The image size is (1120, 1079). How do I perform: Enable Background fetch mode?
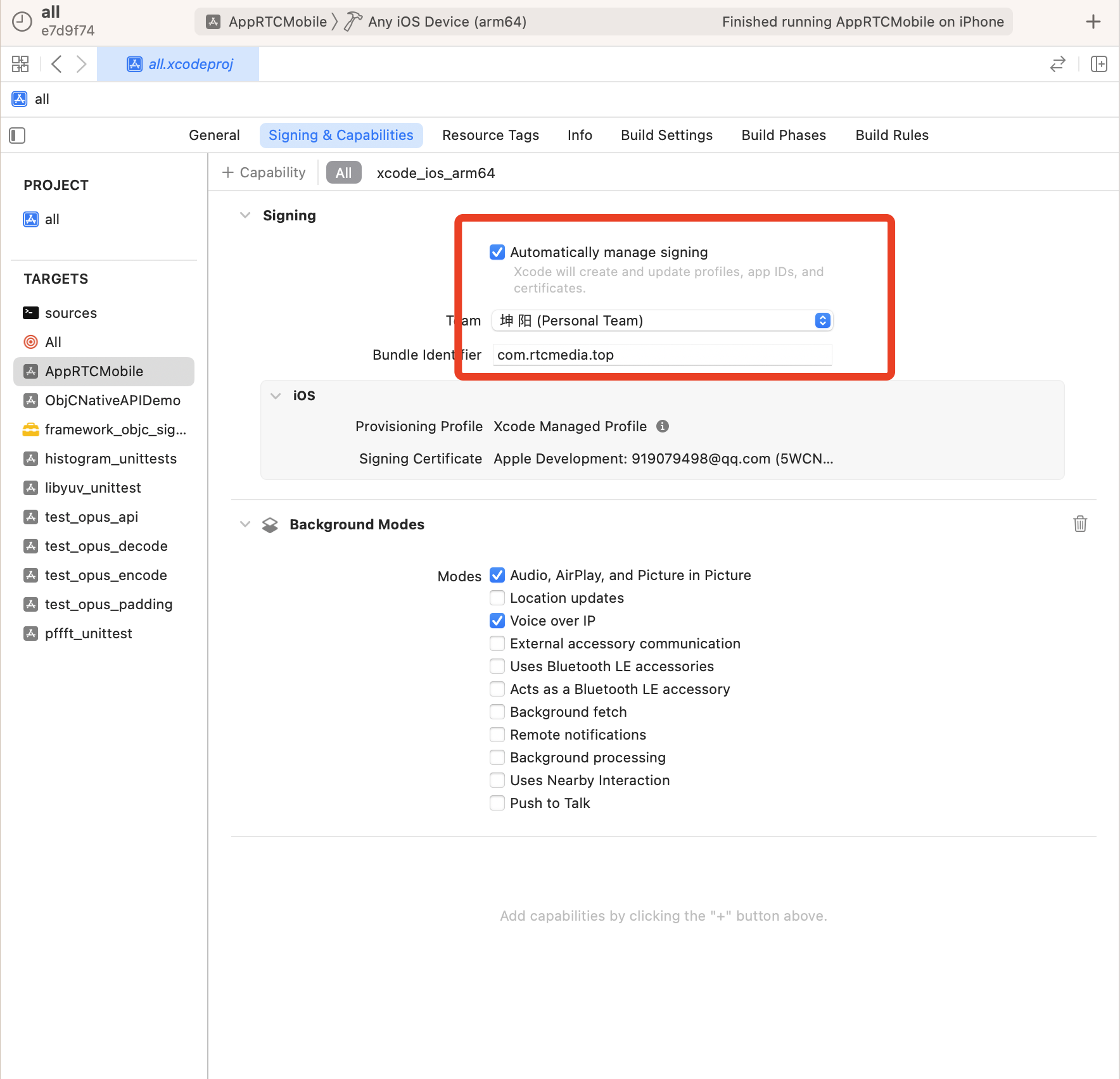point(497,712)
